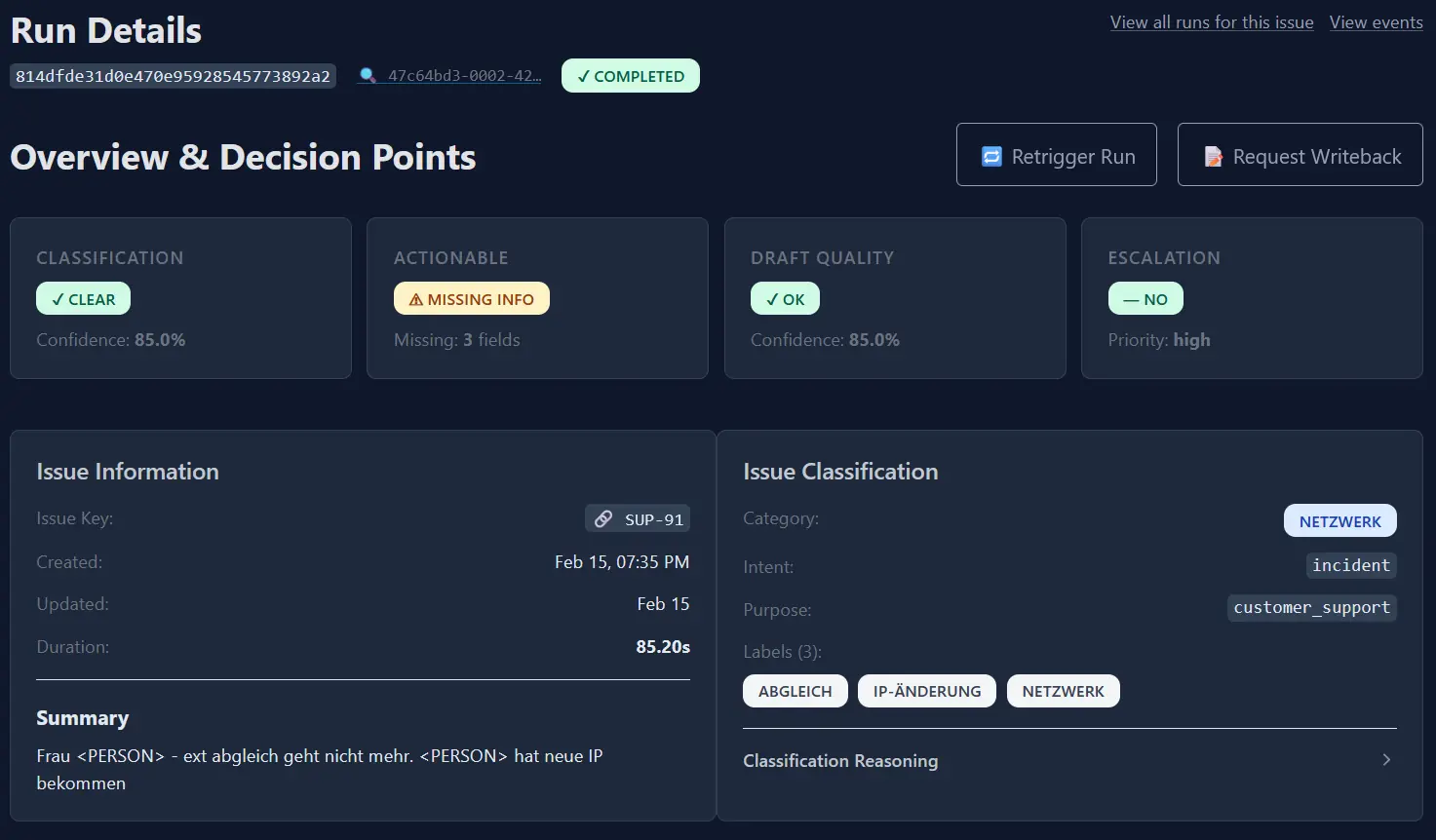Screen dimensions: 1436x840
Task: Click the warning icon in MISSING INFO badge
Action: click(x=416, y=300)
